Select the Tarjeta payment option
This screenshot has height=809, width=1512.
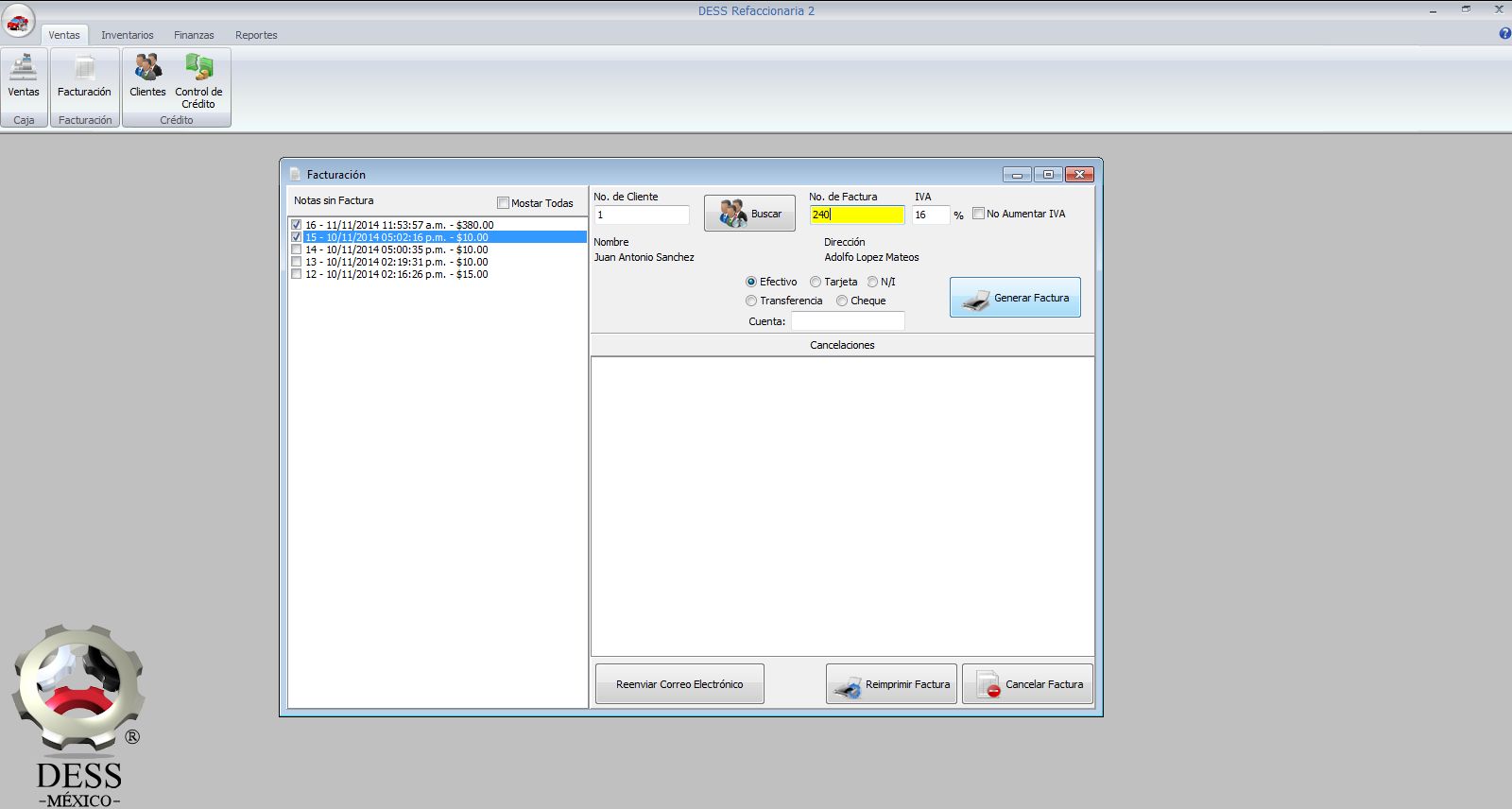pos(816,282)
